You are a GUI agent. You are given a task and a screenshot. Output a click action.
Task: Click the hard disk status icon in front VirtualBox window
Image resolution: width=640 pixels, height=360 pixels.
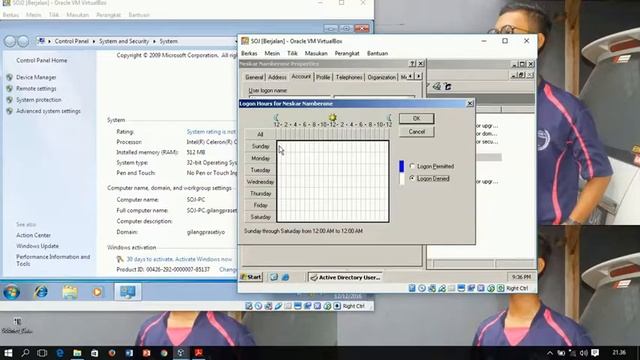412,288
